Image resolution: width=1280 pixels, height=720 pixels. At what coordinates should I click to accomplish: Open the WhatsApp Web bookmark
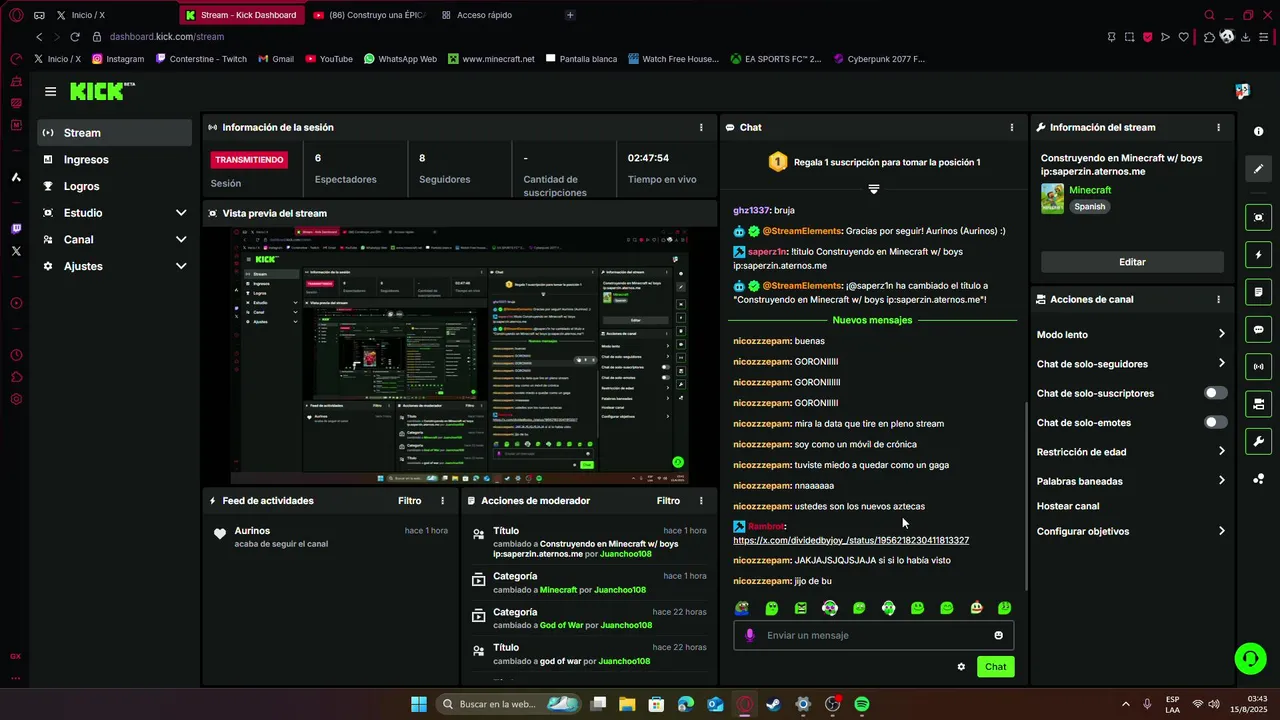pos(400,59)
